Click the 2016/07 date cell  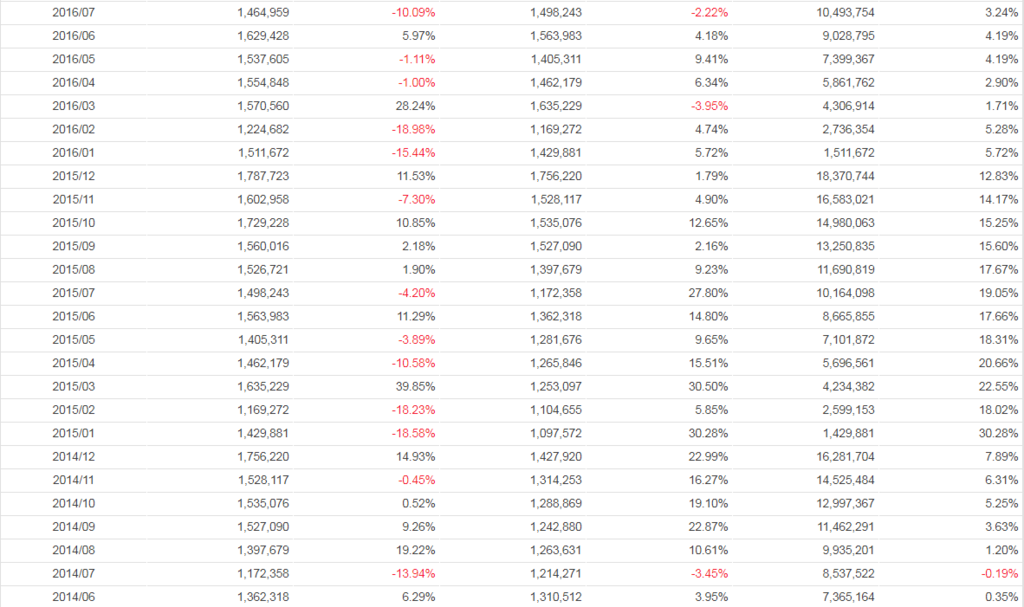click(x=72, y=12)
